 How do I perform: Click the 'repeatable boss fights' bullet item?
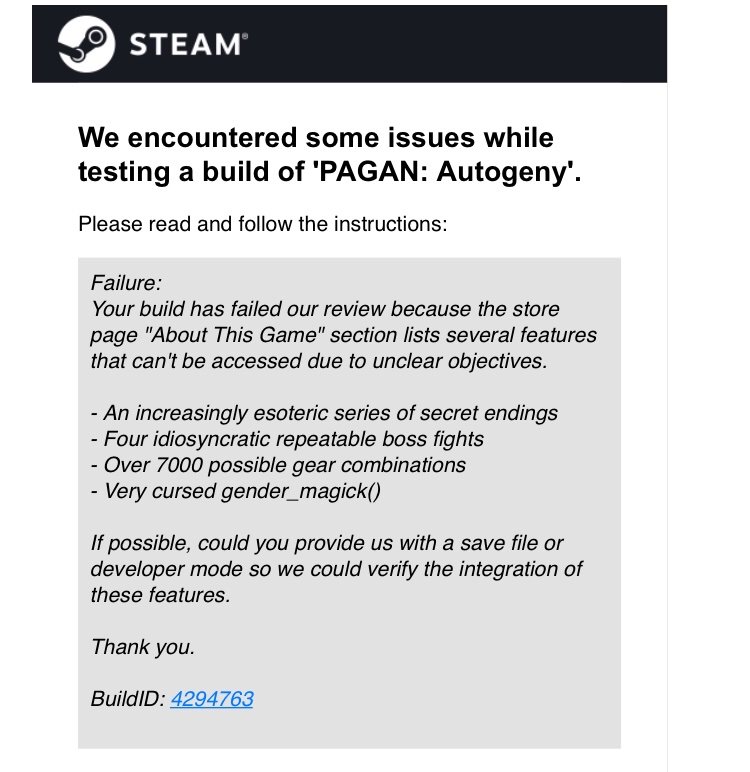[287, 439]
